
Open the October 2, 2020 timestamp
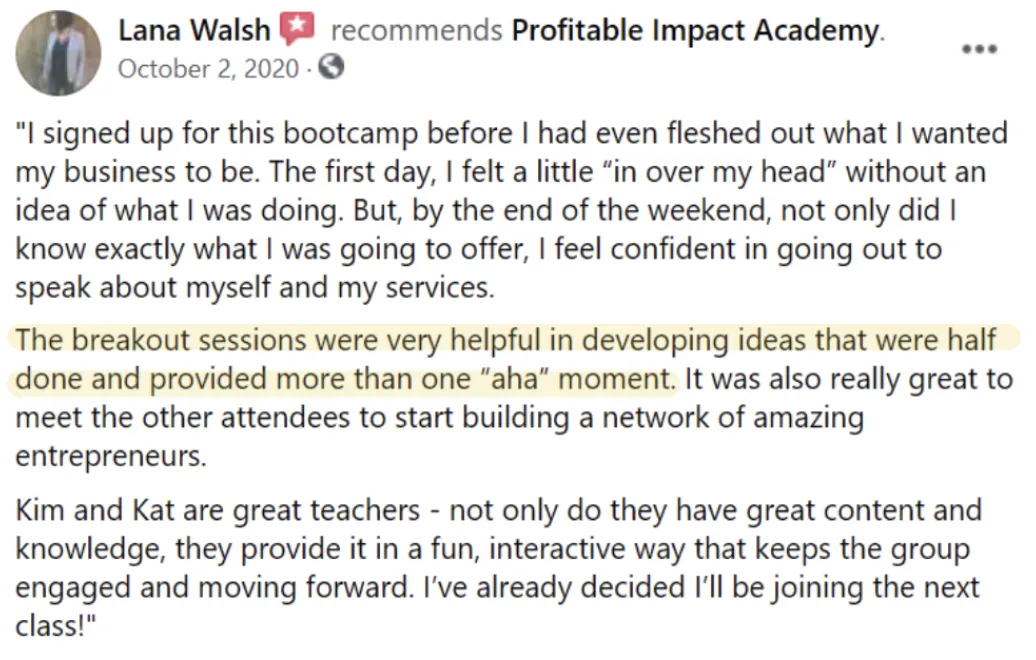pyautogui.click(x=208, y=68)
